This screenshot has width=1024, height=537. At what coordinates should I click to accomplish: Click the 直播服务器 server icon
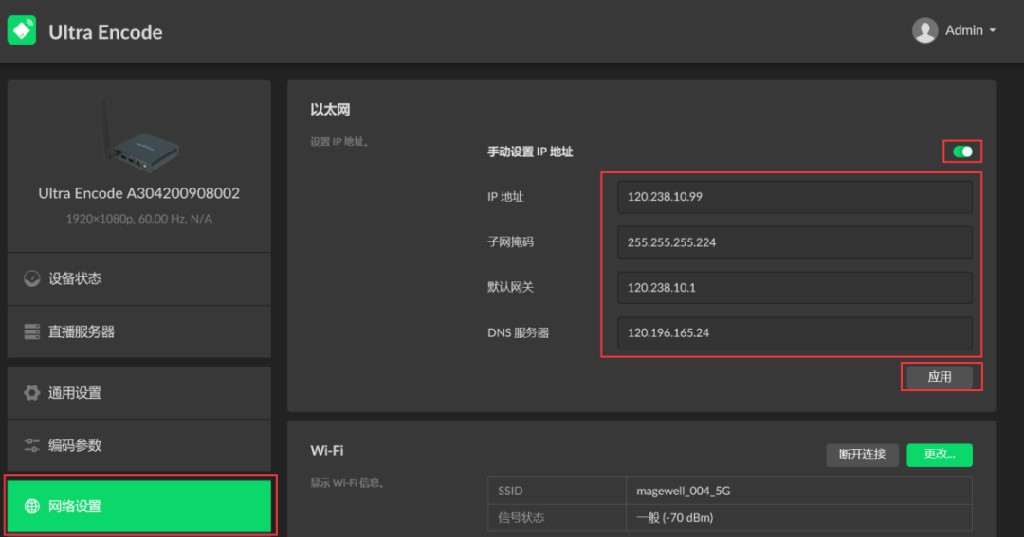(32, 332)
